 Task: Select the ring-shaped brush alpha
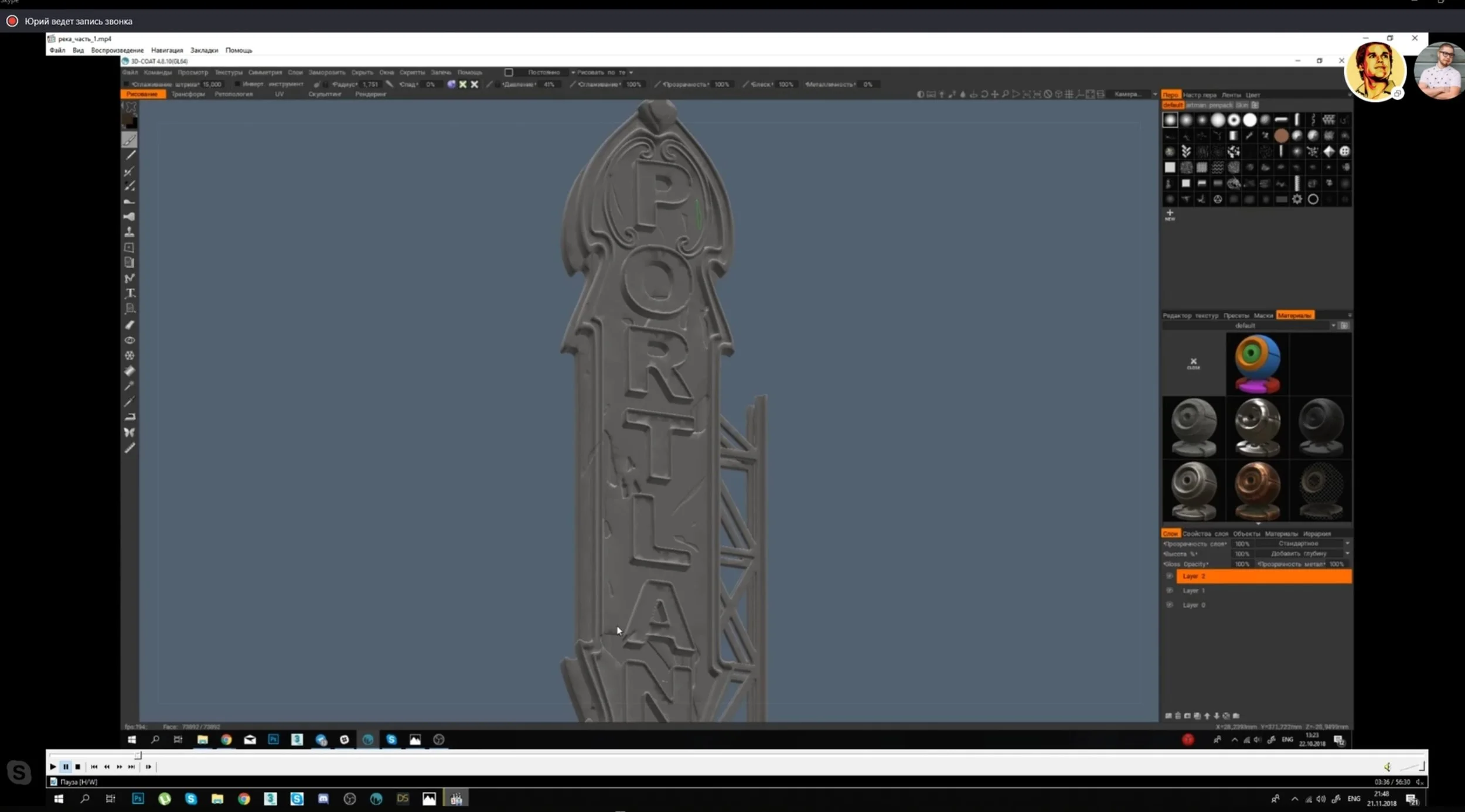coord(1313,199)
